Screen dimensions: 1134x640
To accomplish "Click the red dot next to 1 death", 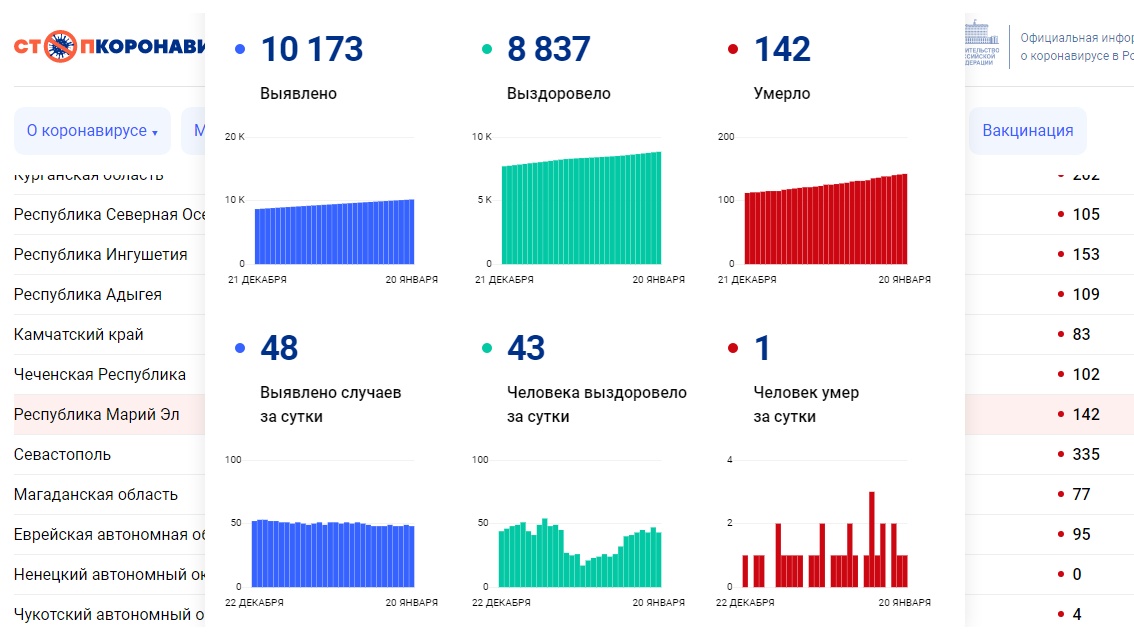I will (734, 348).
